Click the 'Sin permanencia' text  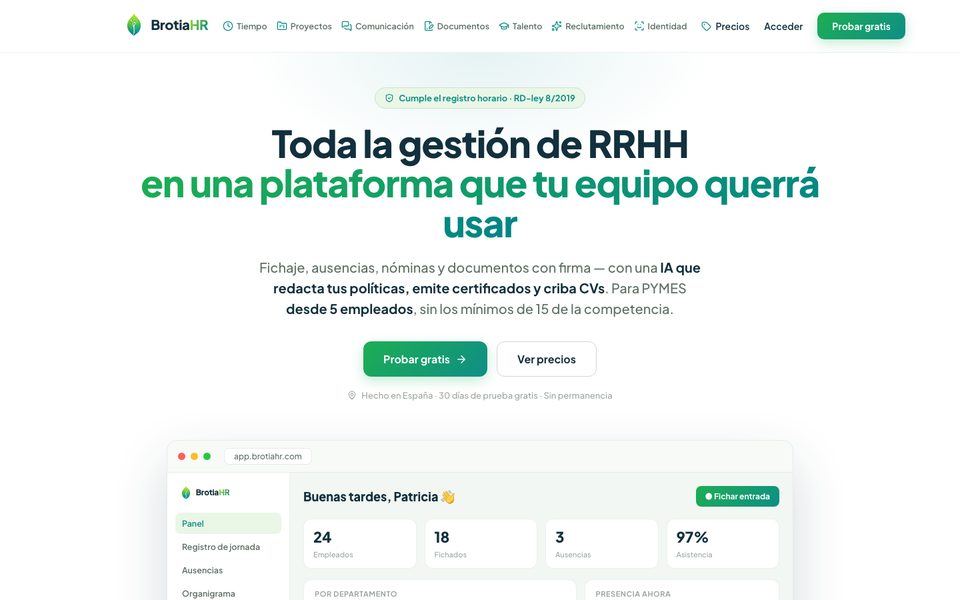(578, 396)
